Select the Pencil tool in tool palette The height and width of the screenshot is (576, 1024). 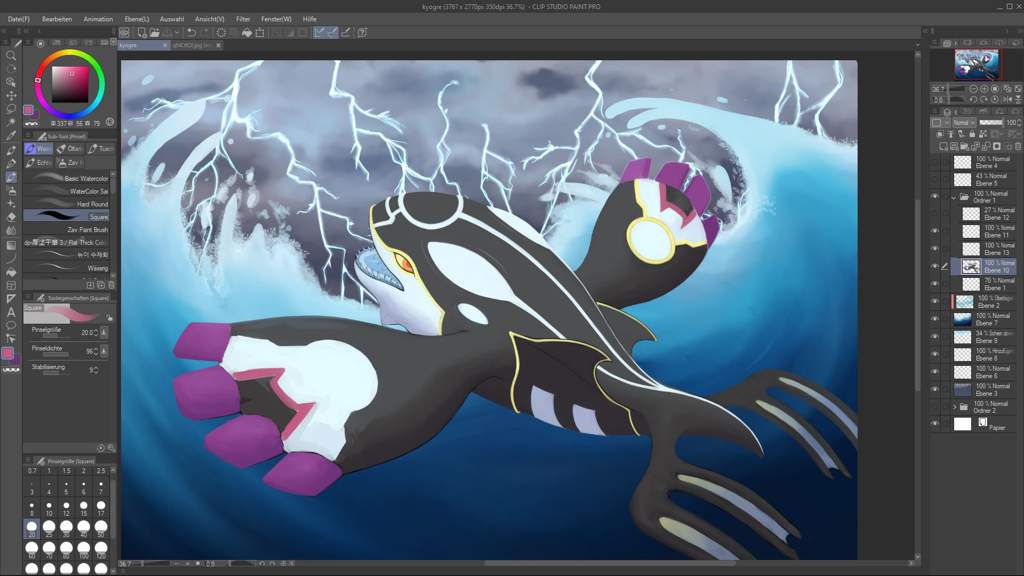10,163
